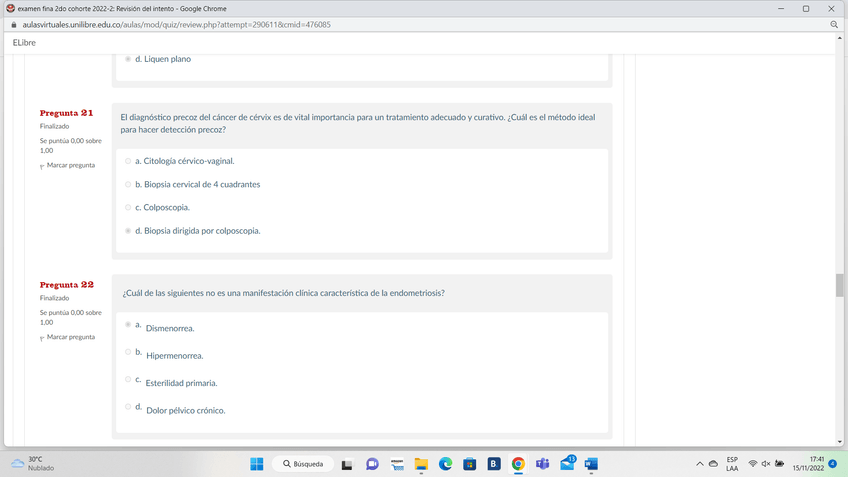The image size is (848, 477).
Task: Click the zoom magnifier in address bar
Action: pos(834,24)
